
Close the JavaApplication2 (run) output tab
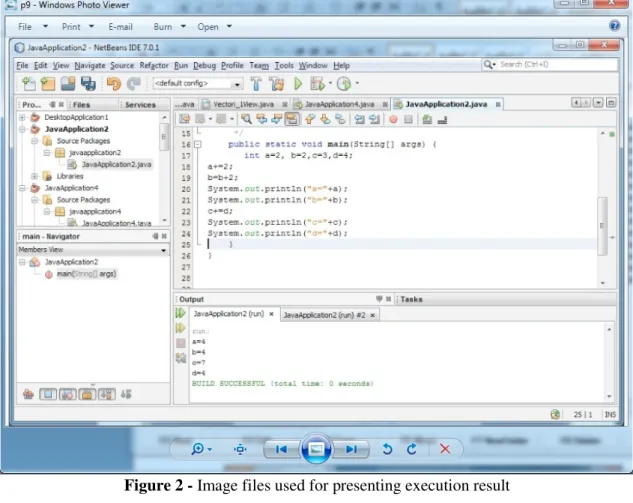point(272,314)
